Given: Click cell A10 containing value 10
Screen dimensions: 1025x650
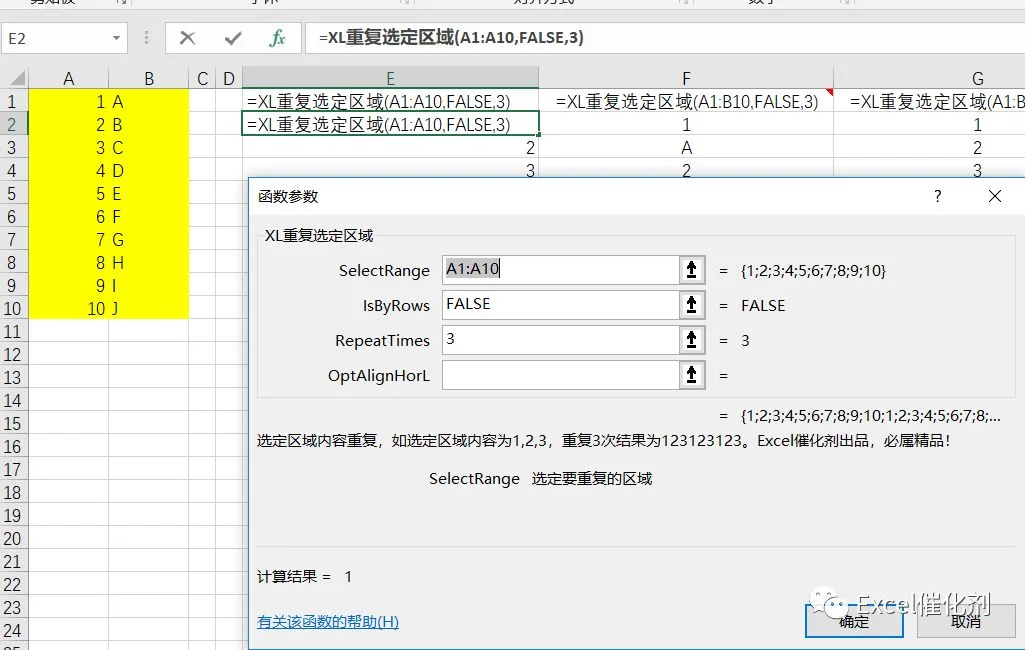Looking at the screenshot, I should tap(69, 308).
